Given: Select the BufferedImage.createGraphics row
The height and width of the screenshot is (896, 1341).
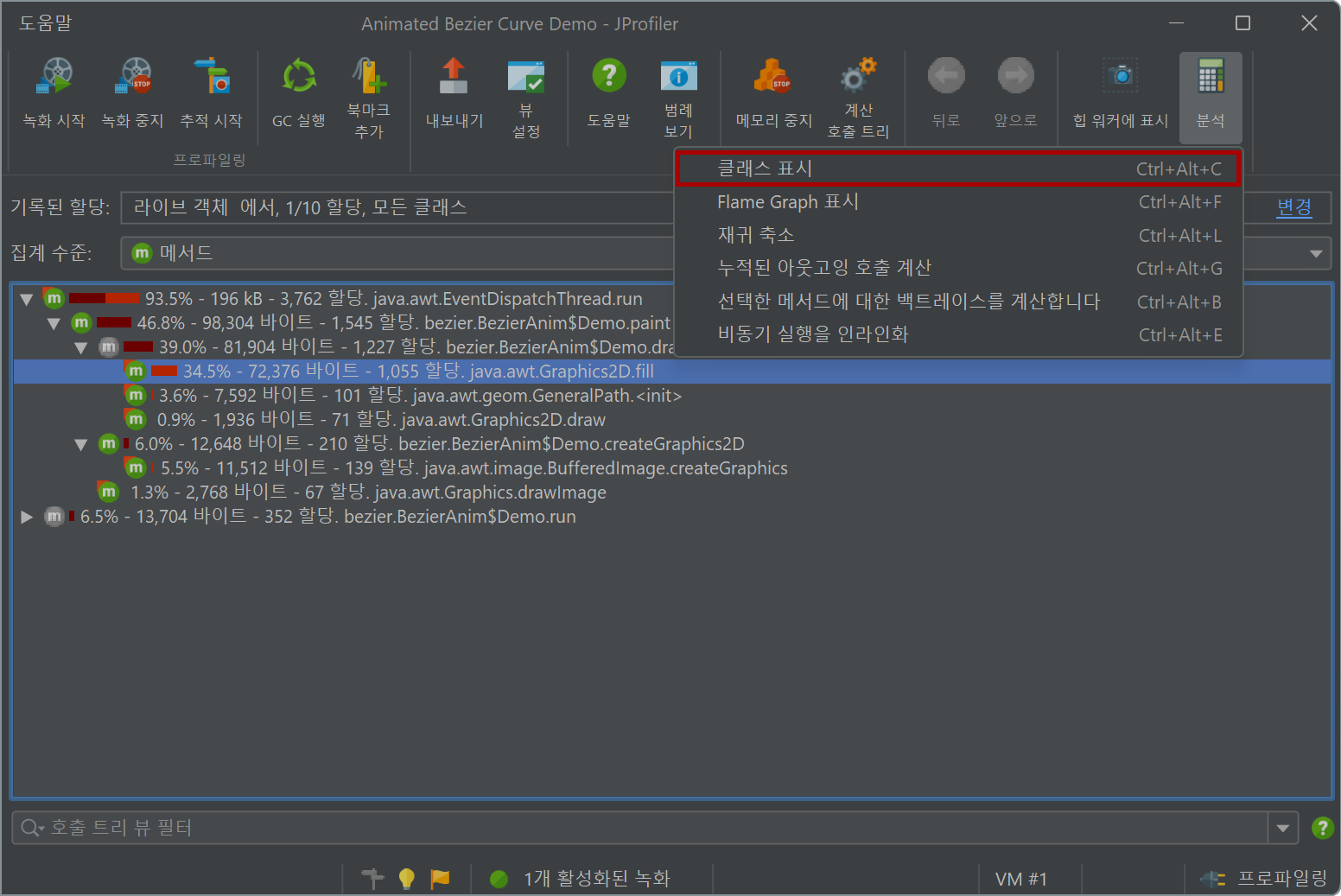Looking at the screenshot, I should click(671, 468).
